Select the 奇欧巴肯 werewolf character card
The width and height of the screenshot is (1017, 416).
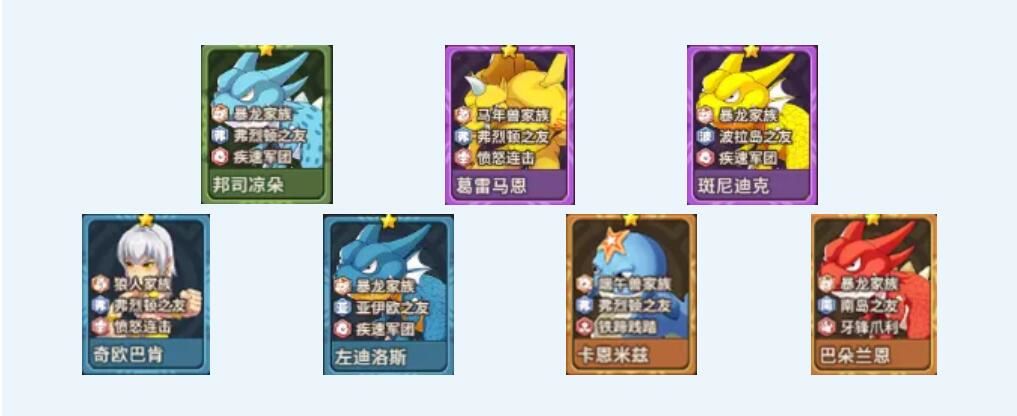(x=146, y=294)
